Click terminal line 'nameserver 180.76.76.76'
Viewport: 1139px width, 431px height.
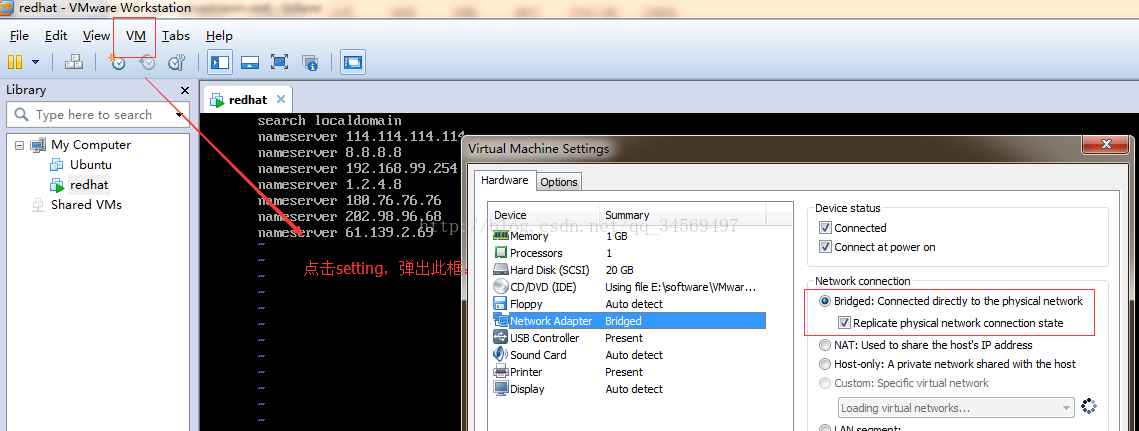pos(349,201)
